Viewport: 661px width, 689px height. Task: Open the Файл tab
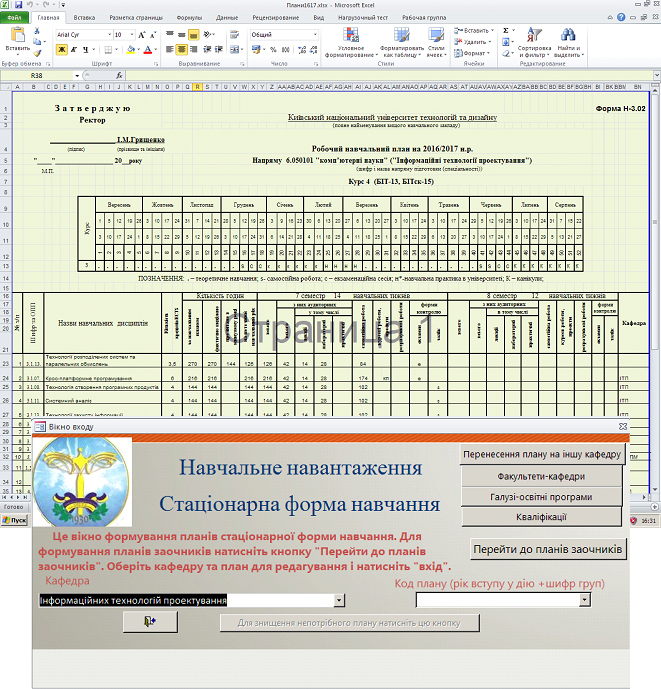15,18
